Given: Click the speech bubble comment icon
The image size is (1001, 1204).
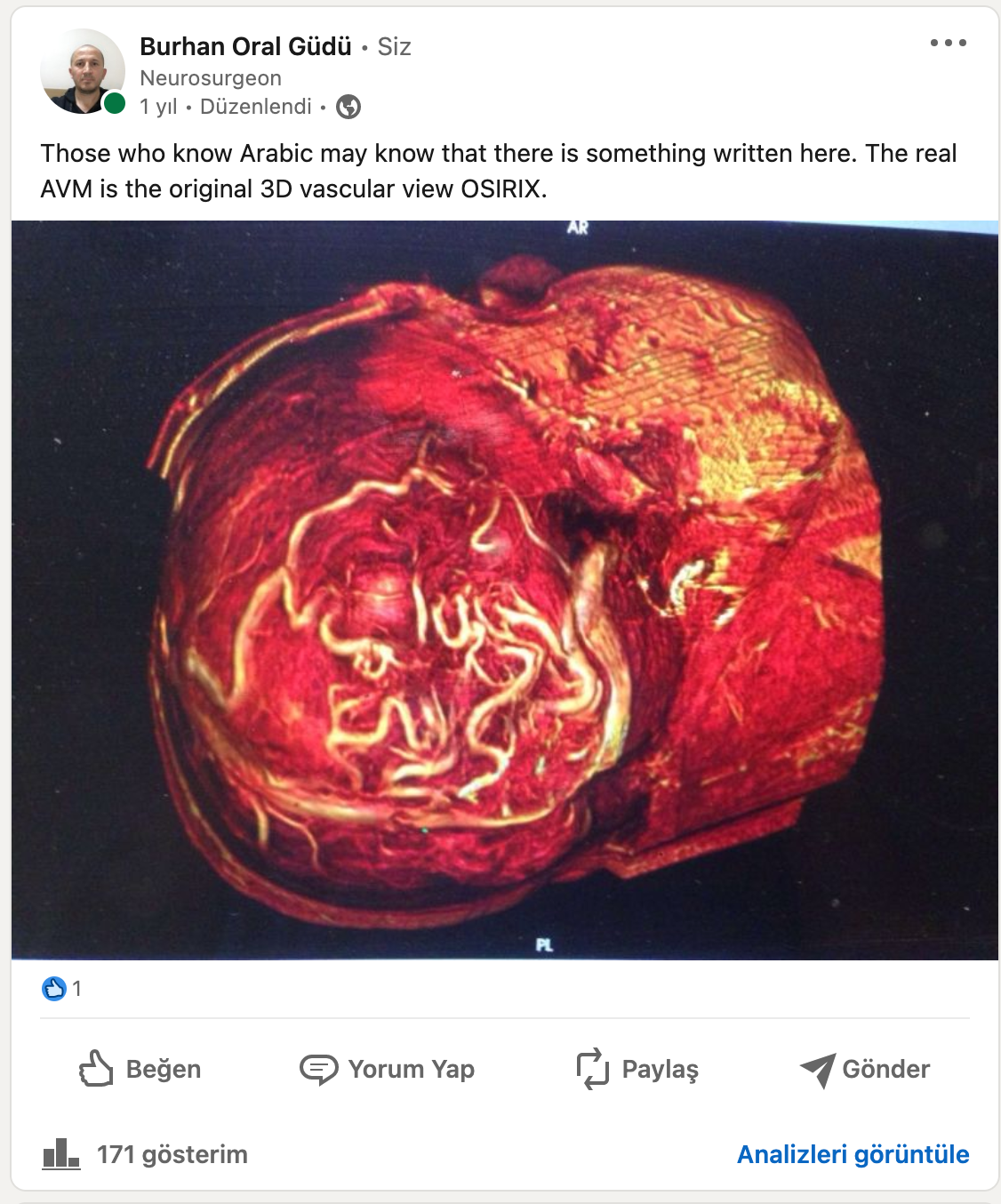Looking at the screenshot, I should click(318, 1070).
